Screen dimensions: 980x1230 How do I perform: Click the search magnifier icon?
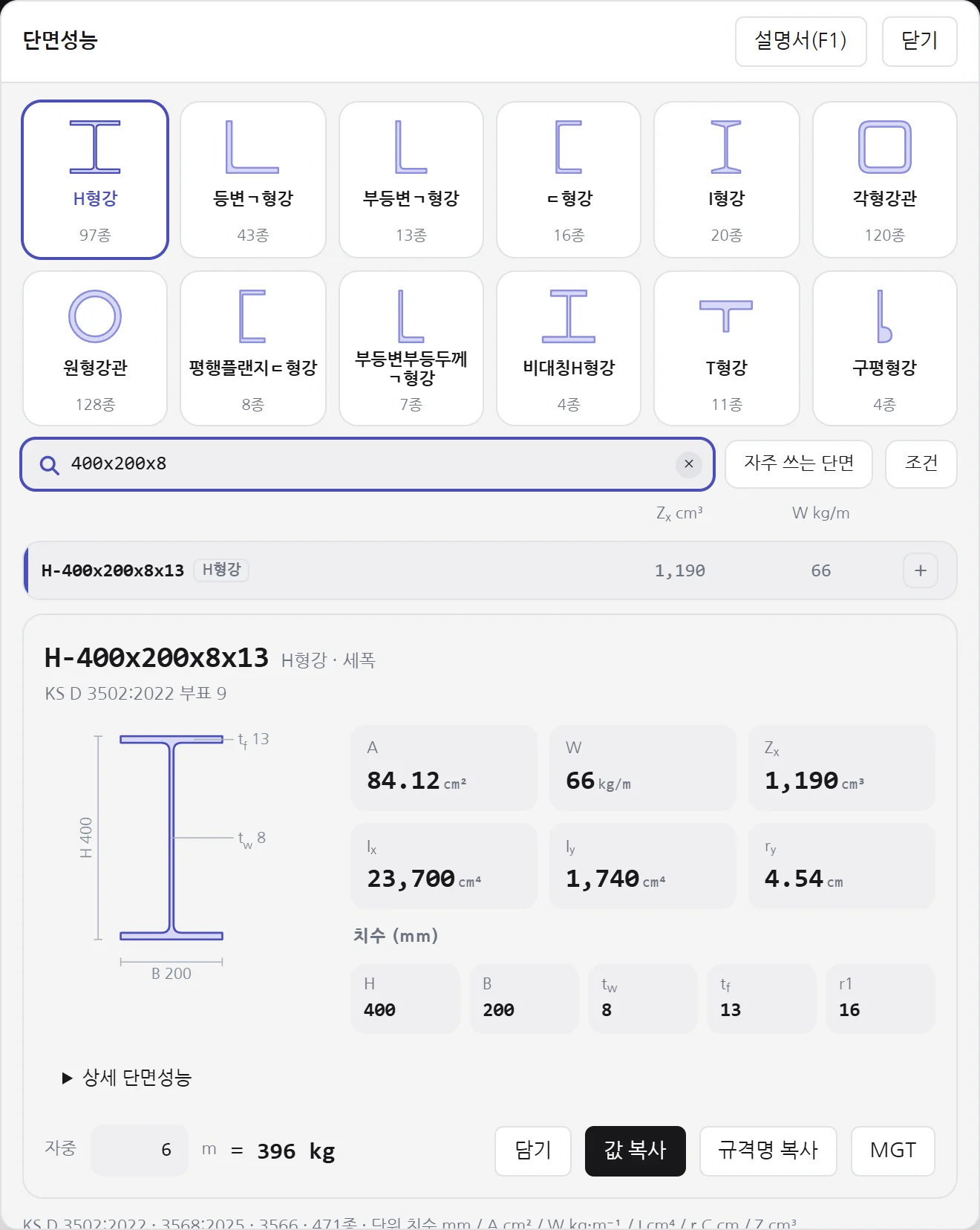[49, 465]
